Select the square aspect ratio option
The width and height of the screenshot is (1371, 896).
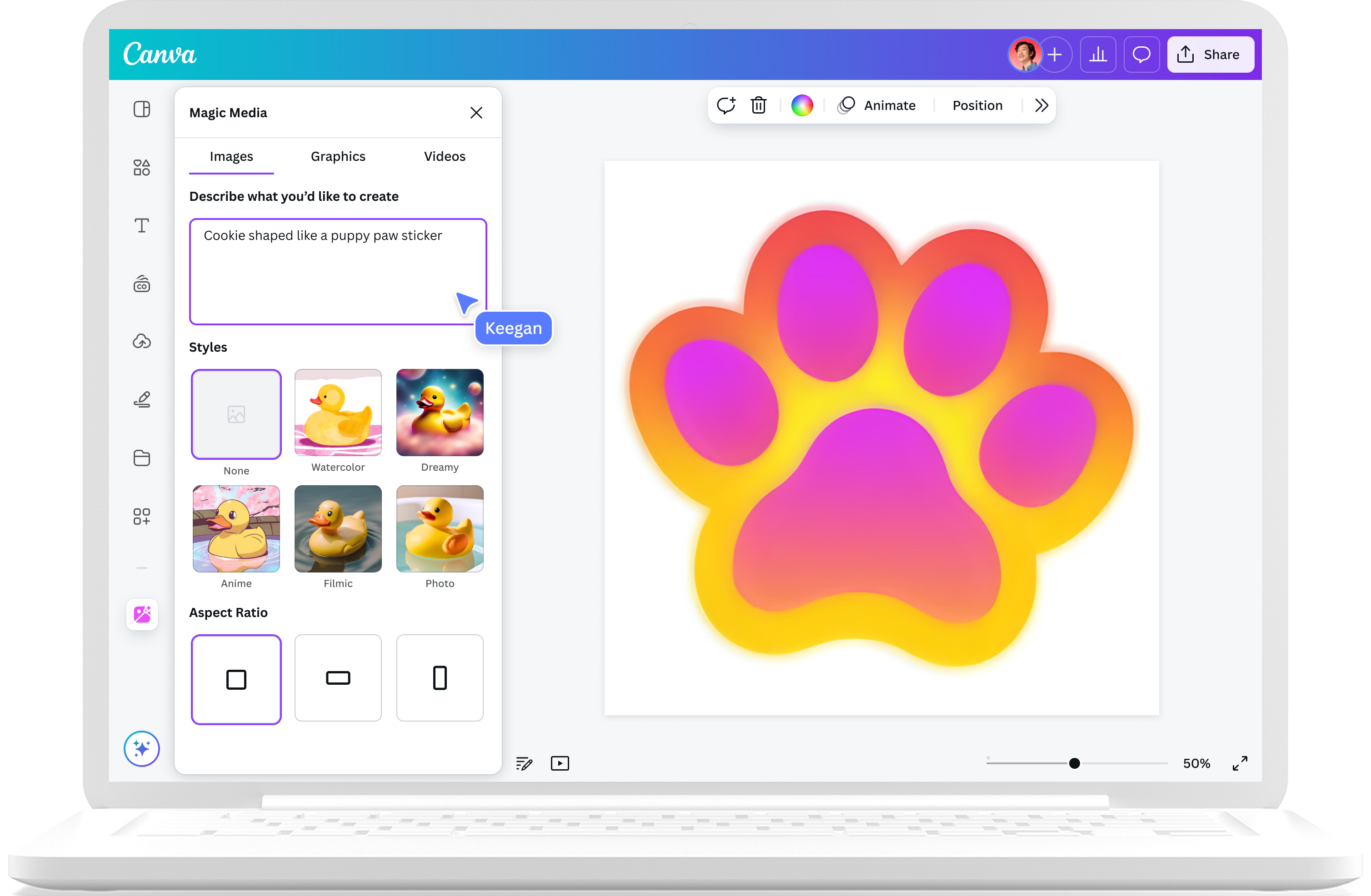point(236,679)
